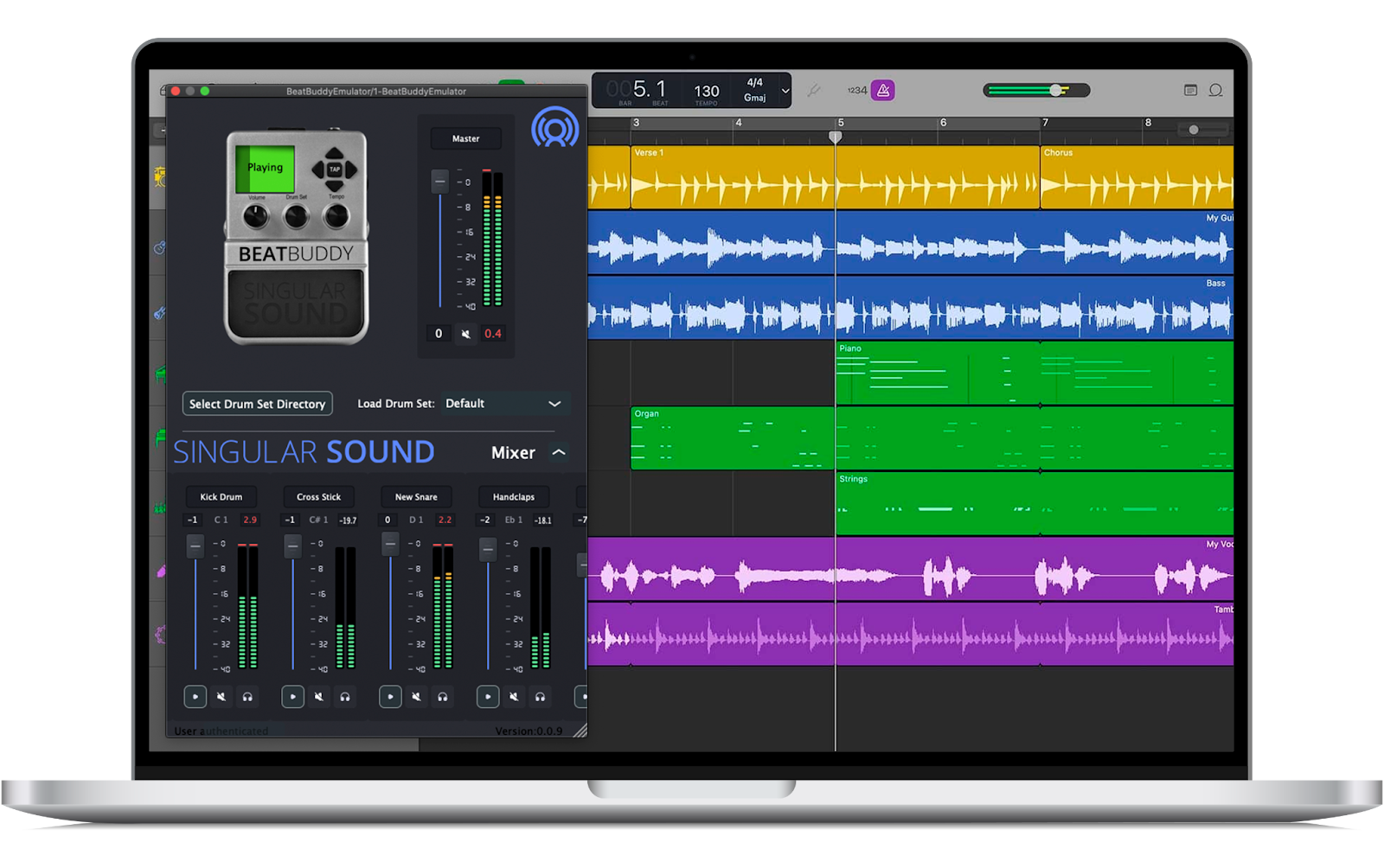The width and height of the screenshot is (1384, 868).
Task: Play the New Snare sample
Action: tap(390, 696)
